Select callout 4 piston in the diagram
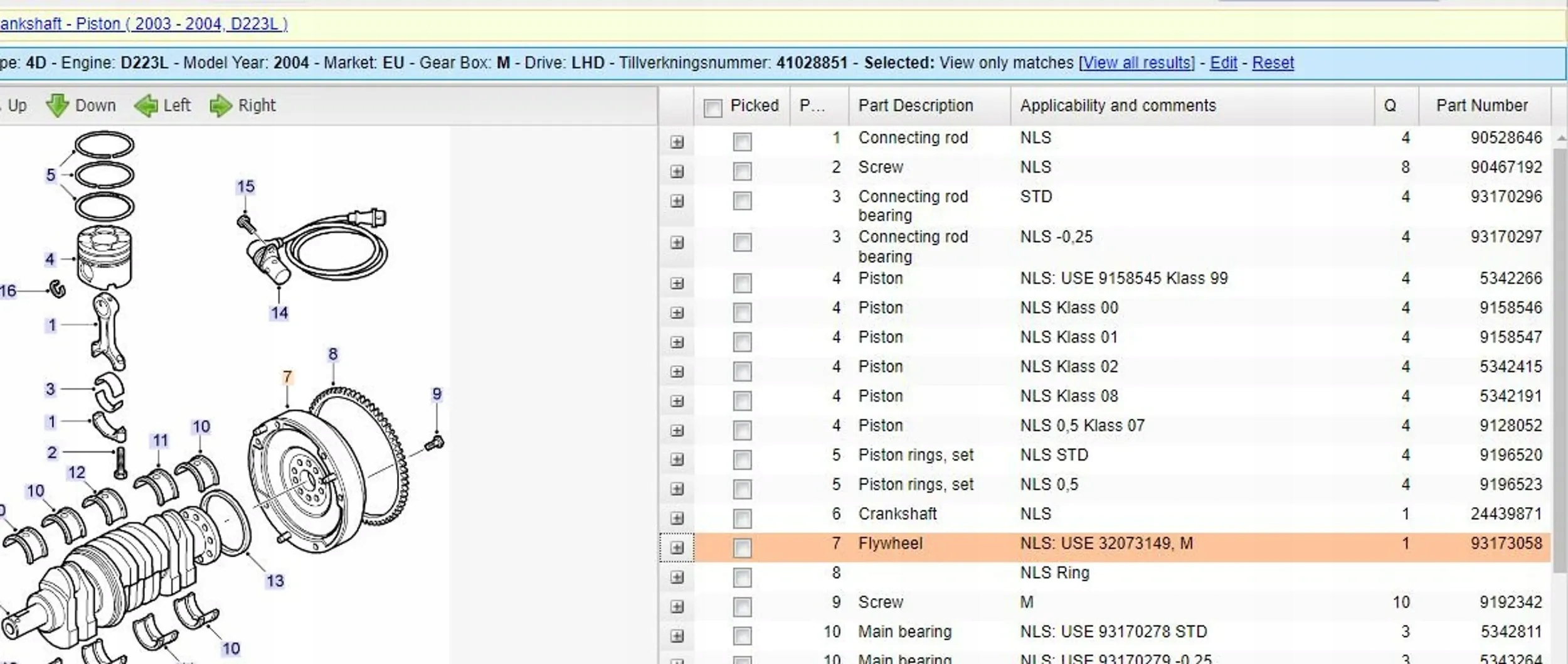Viewport: 1568px width, 664px height. [x=50, y=259]
